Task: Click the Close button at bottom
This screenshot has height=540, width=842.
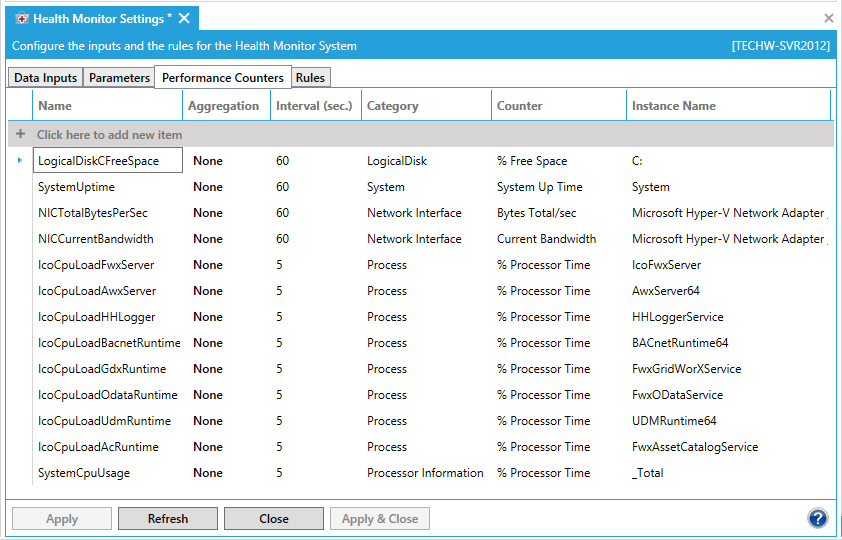Action: tap(273, 518)
